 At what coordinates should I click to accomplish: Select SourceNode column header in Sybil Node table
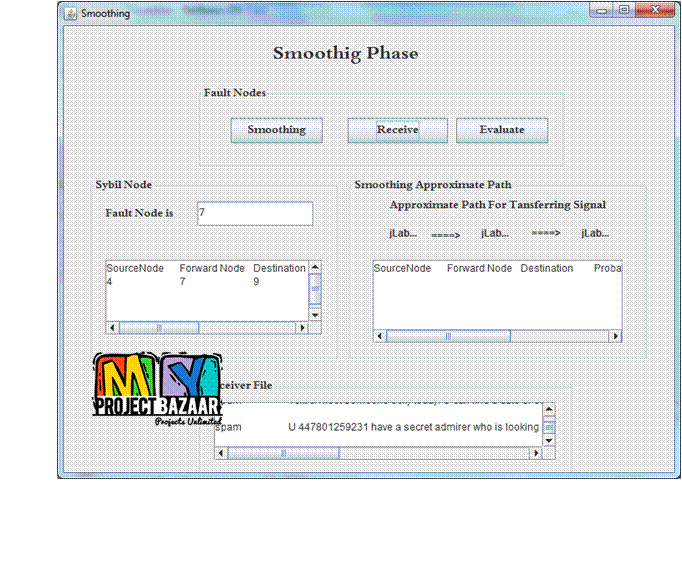(135, 268)
